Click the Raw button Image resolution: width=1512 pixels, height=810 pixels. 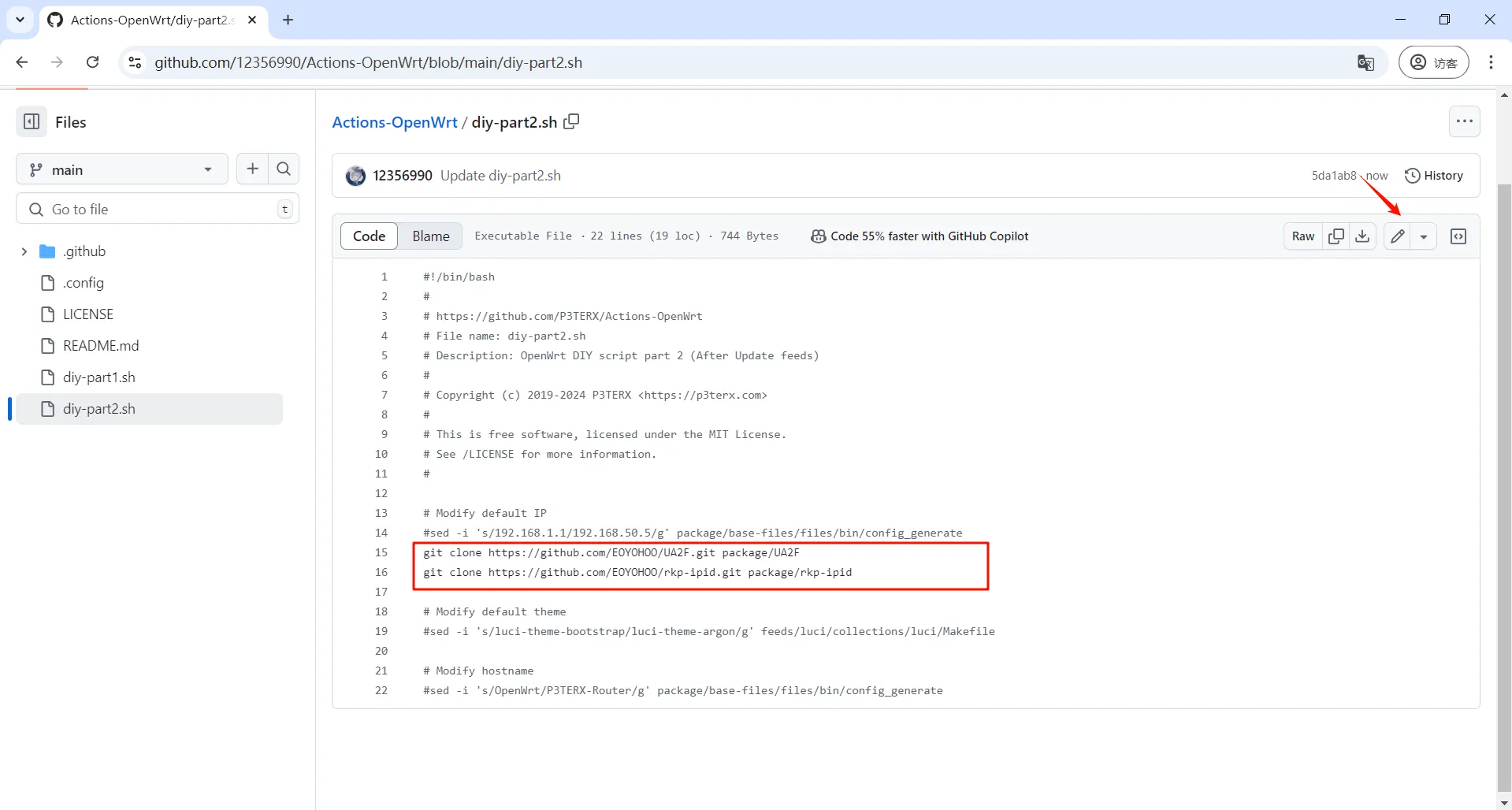pyautogui.click(x=1302, y=236)
